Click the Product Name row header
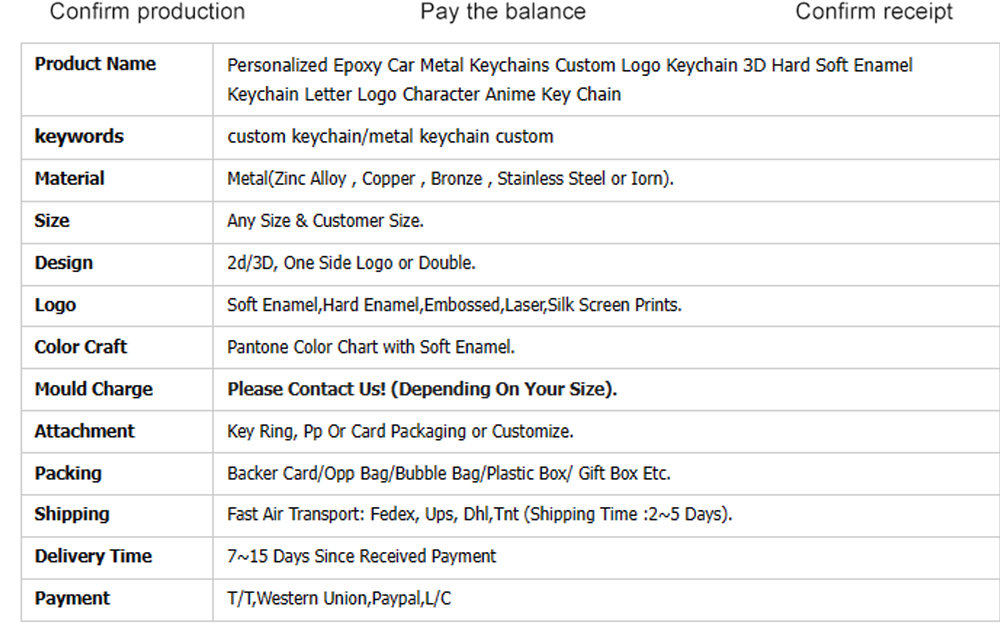The width and height of the screenshot is (1000, 641). click(95, 64)
